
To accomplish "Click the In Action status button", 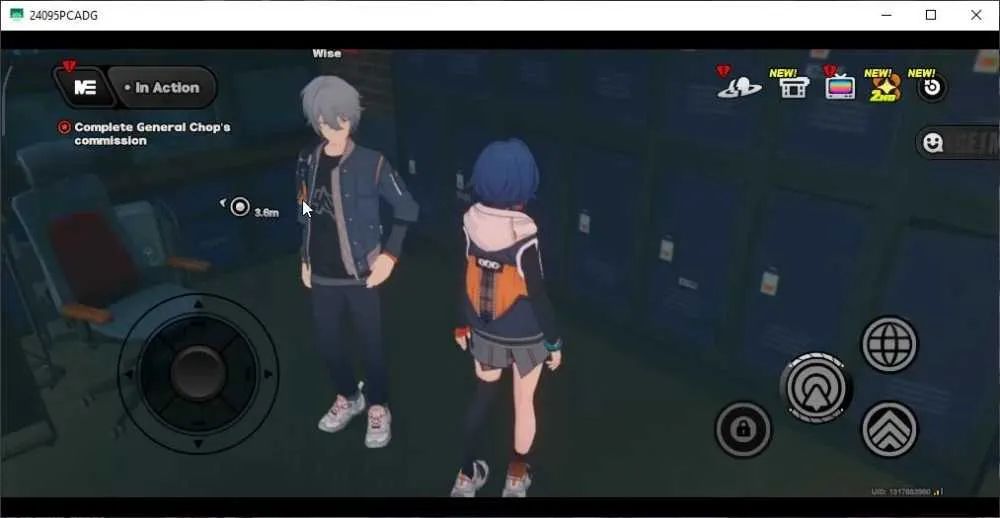I will [x=162, y=87].
